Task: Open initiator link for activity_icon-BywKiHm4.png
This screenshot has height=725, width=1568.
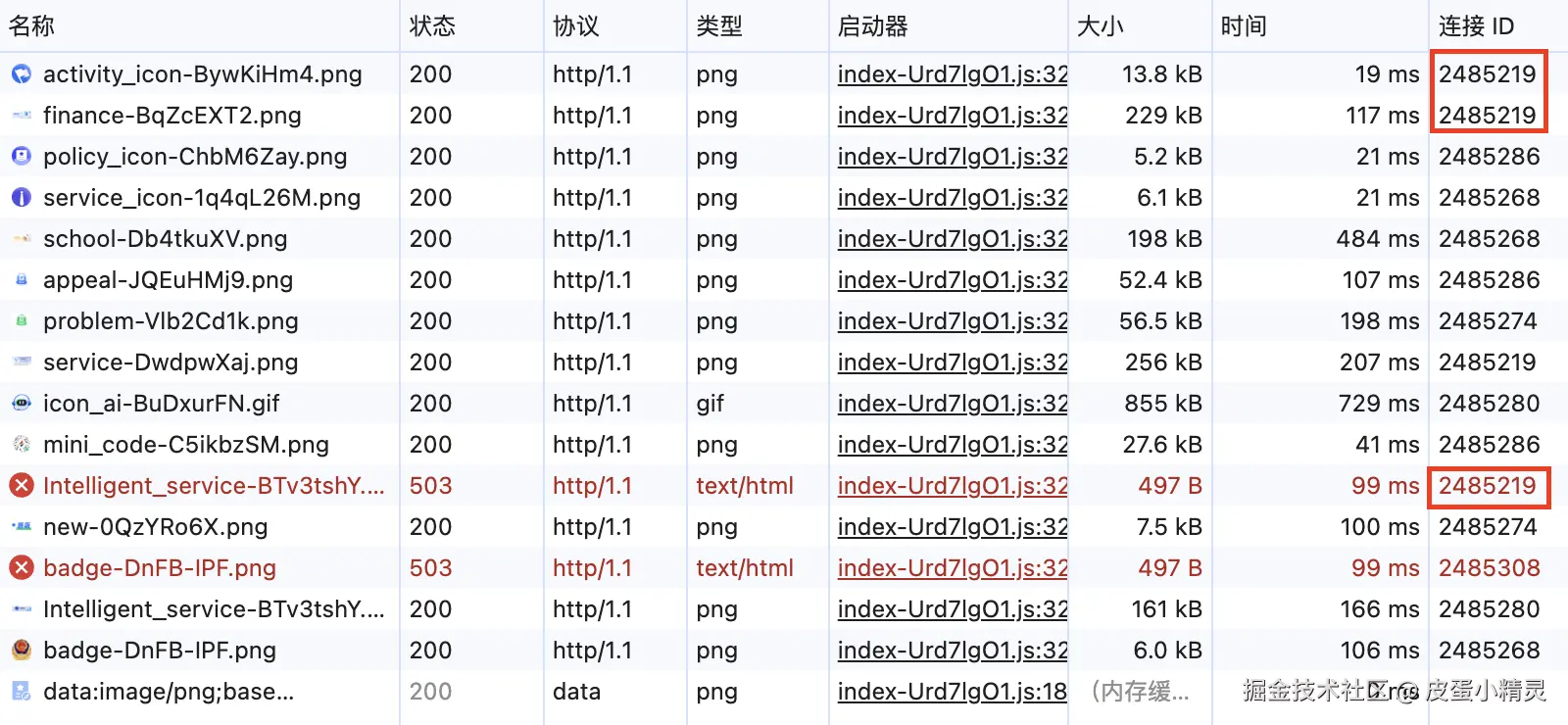Action: coord(953,74)
